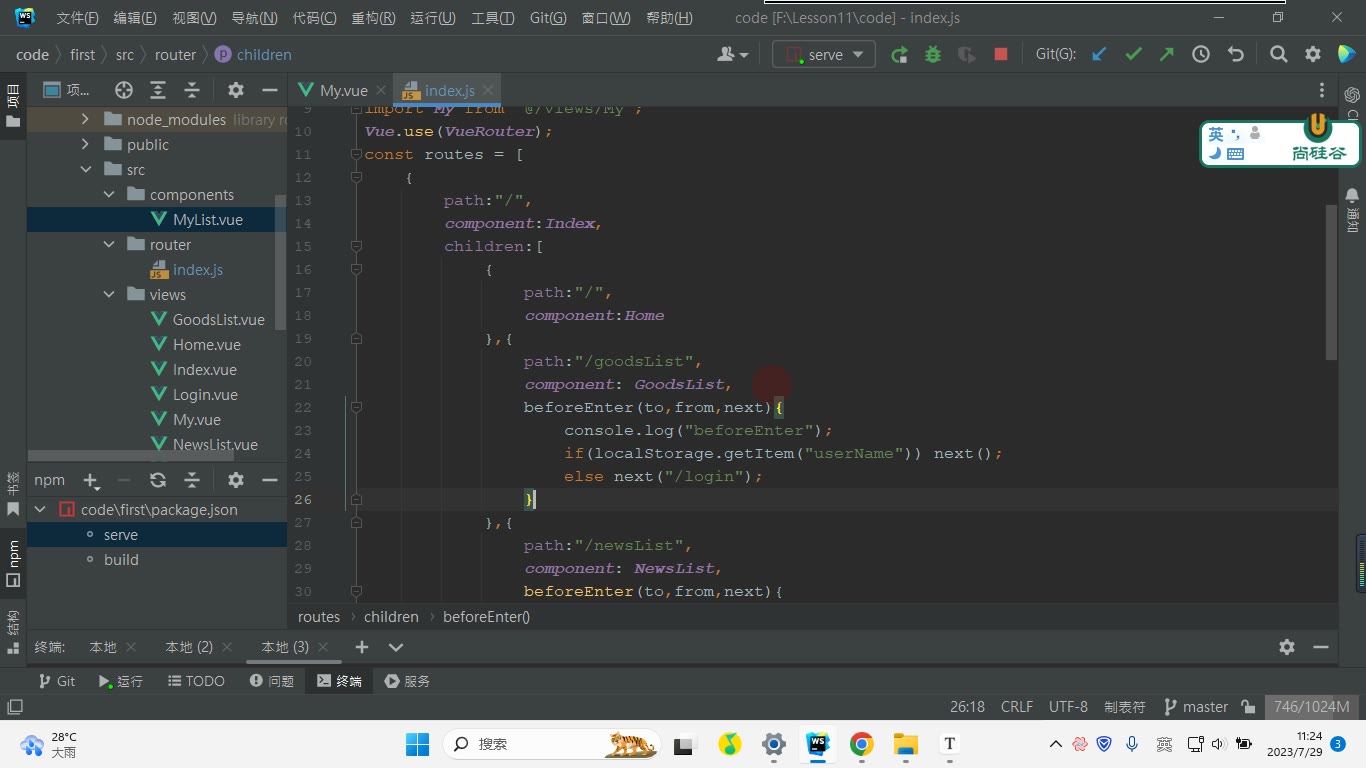The image size is (1366, 768).
Task: Toggle the file read-only lock icon
Action: [1248, 707]
